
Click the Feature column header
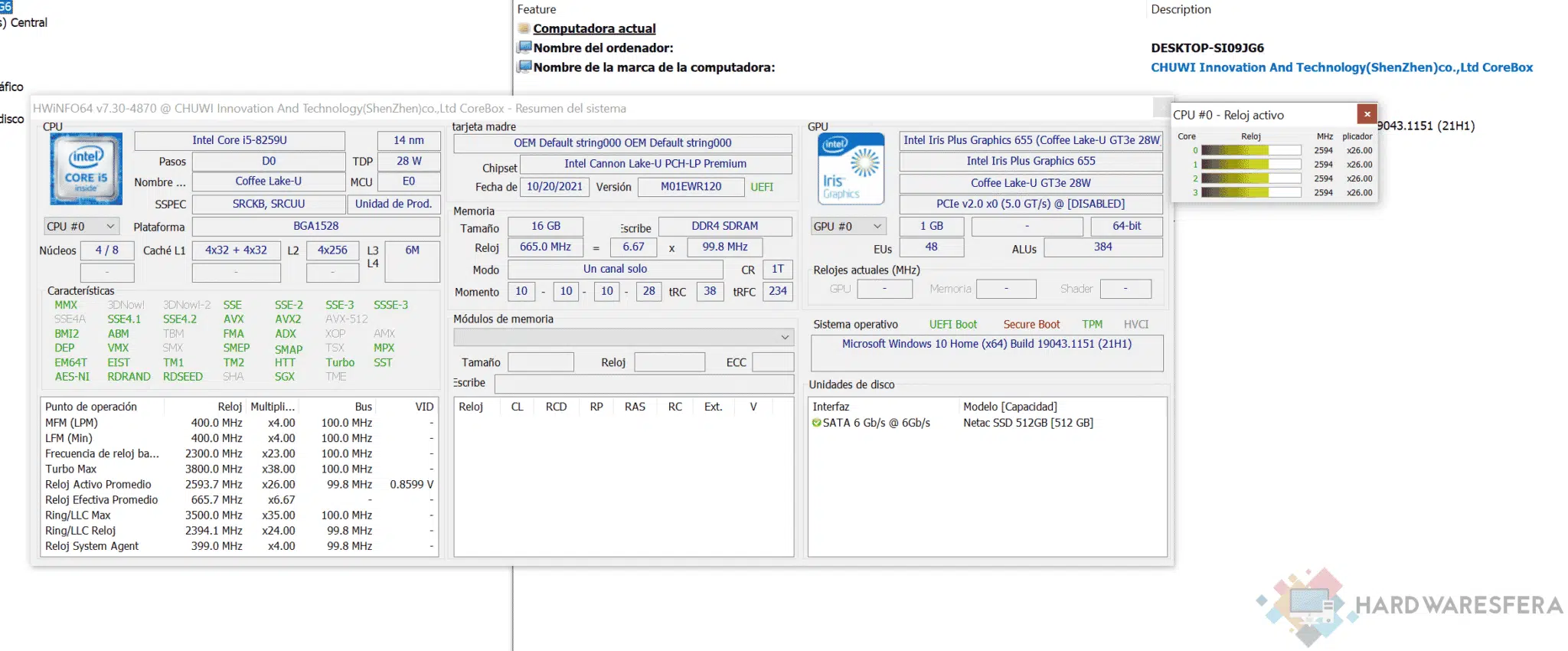537,9
